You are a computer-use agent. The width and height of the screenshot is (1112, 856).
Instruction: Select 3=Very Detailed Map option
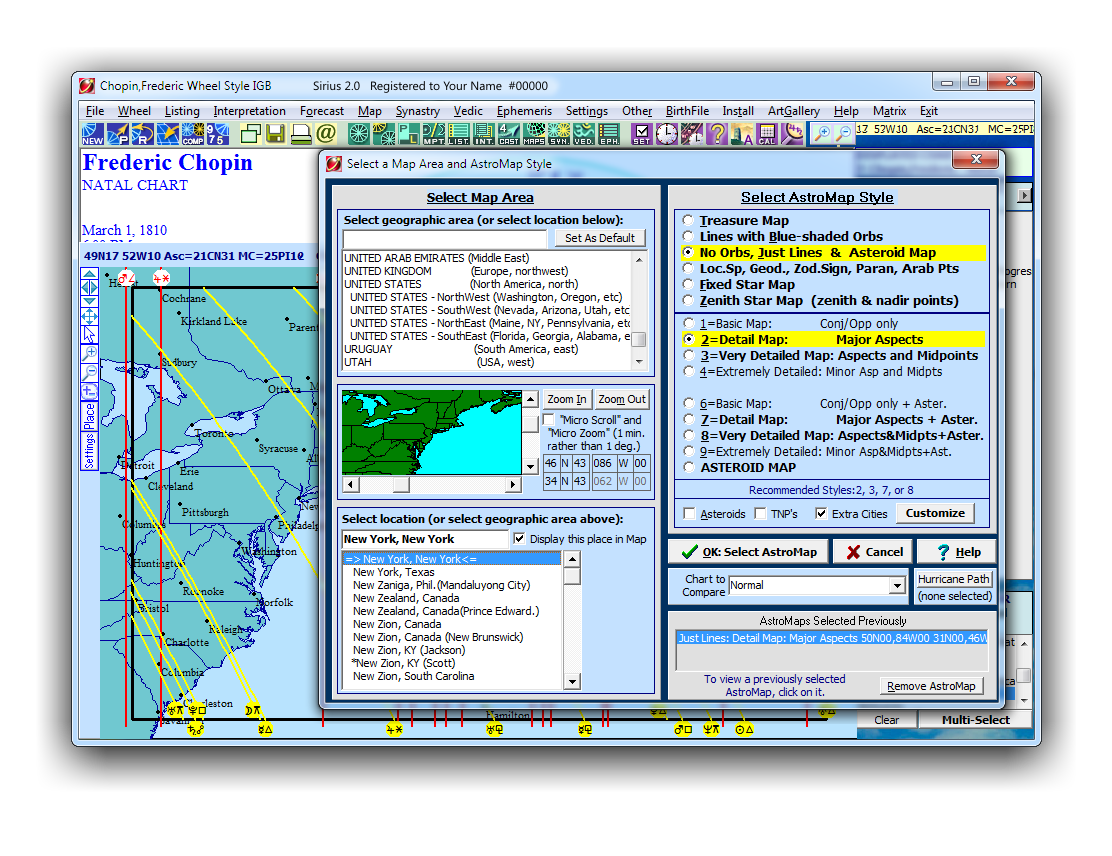pyautogui.click(x=688, y=355)
